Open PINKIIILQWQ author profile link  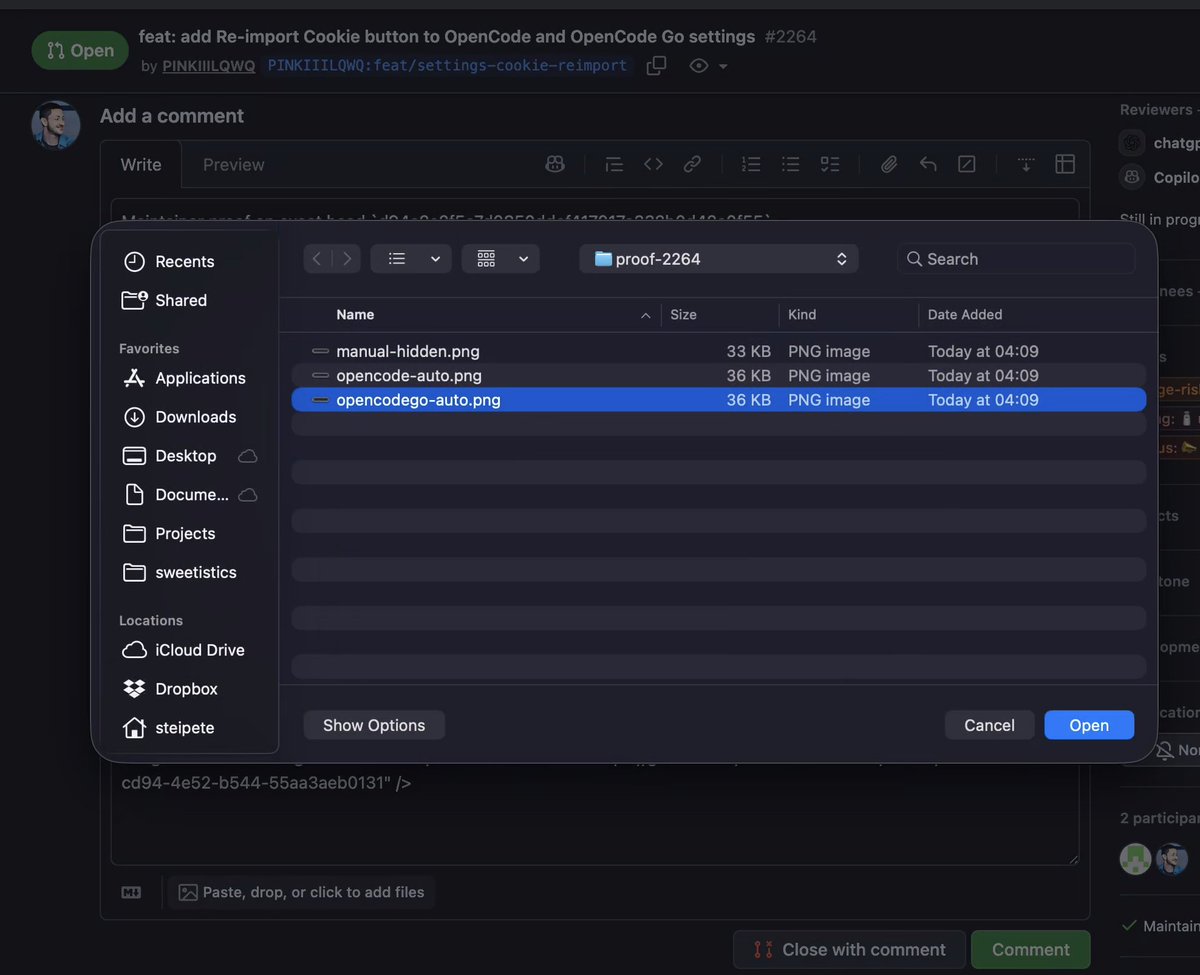(x=209, y=66)
